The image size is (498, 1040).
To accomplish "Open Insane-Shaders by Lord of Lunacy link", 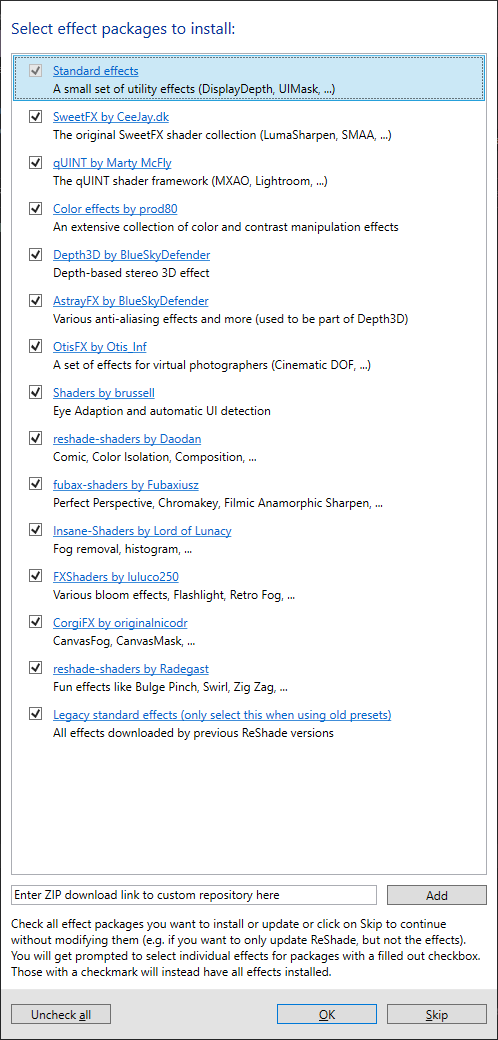I will coord(142,531).
